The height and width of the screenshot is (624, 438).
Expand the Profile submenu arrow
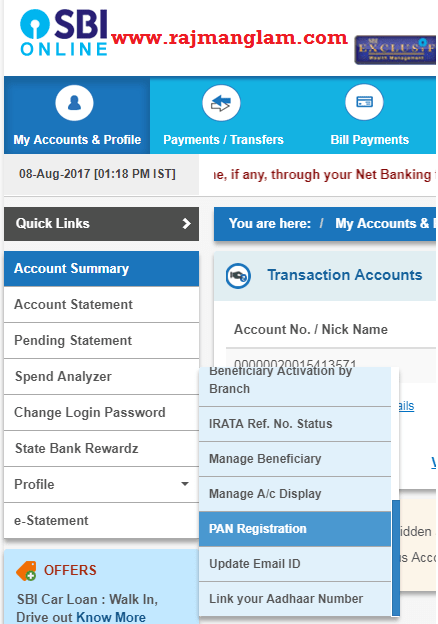click(x=185, y=484)
